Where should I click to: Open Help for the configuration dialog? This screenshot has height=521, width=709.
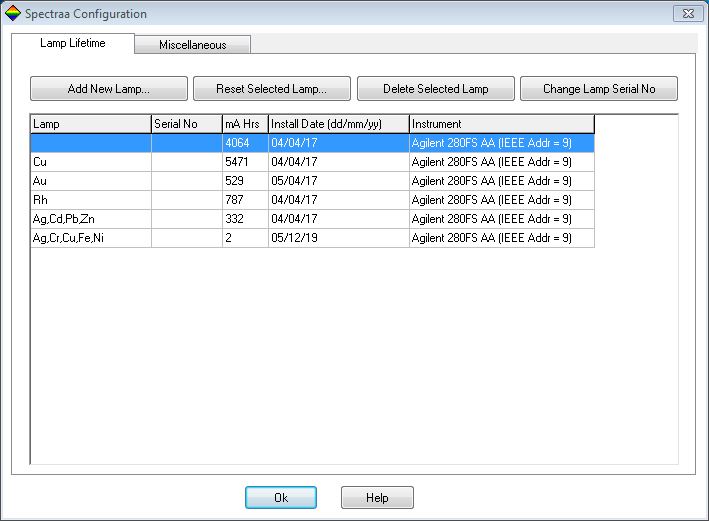click(x=377, y=498)
